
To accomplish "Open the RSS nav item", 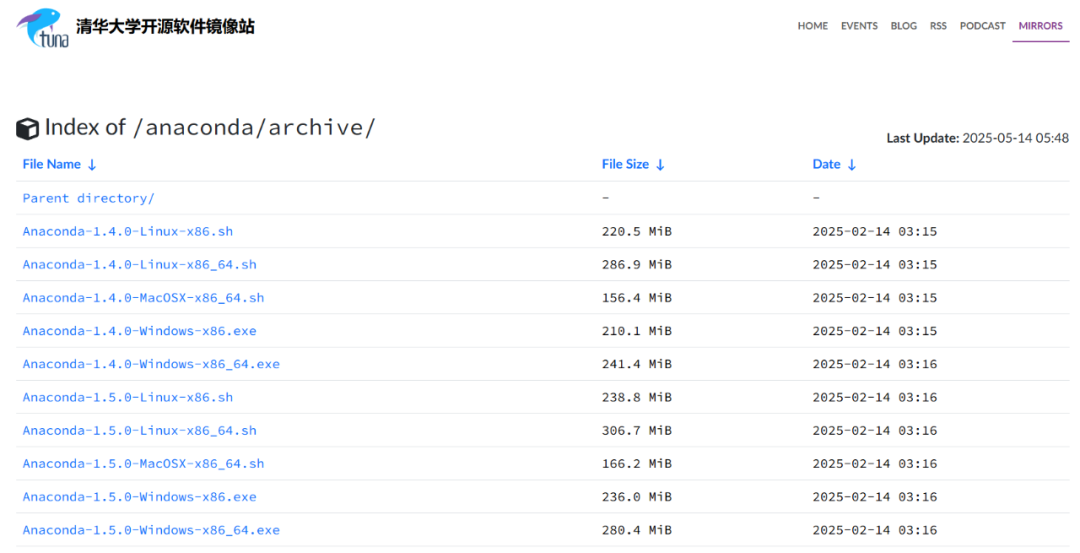I will coord(938,25).
